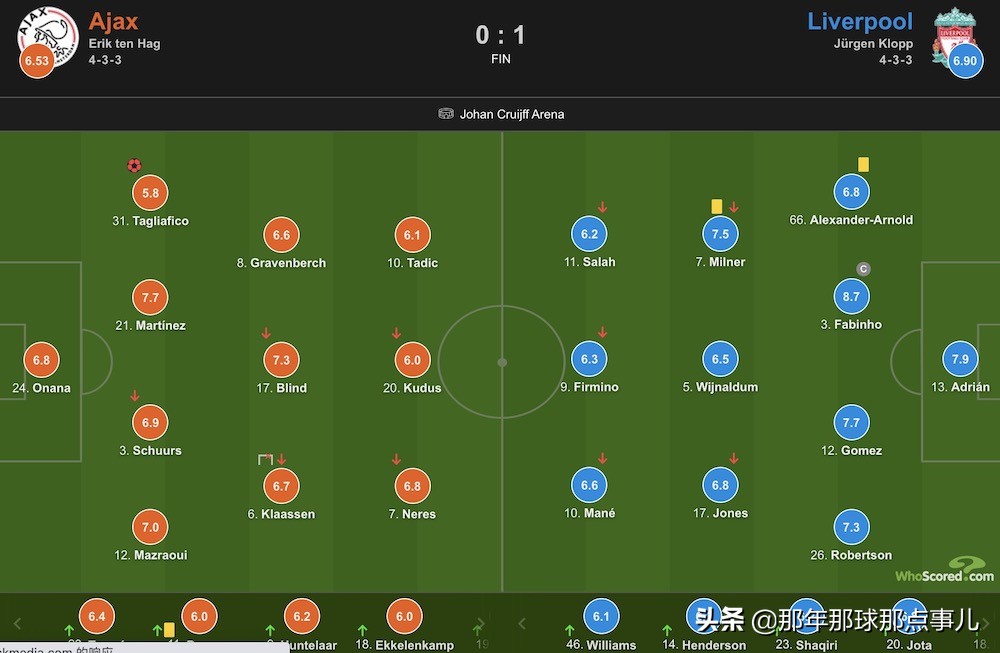Select Onana's 6.8 rating bubble

[41, 360]
